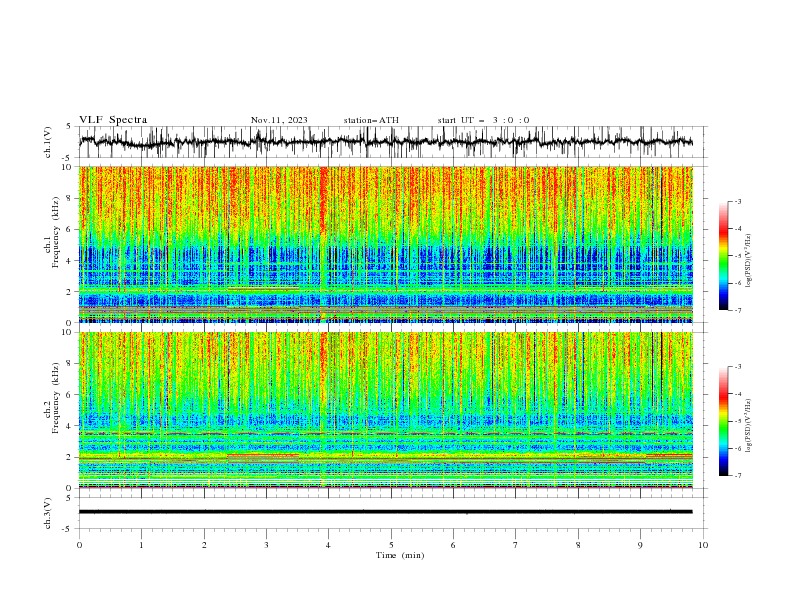Click the "0" tick on the time axis
Screen dimensions: 792x612
[x=79, y=545]
